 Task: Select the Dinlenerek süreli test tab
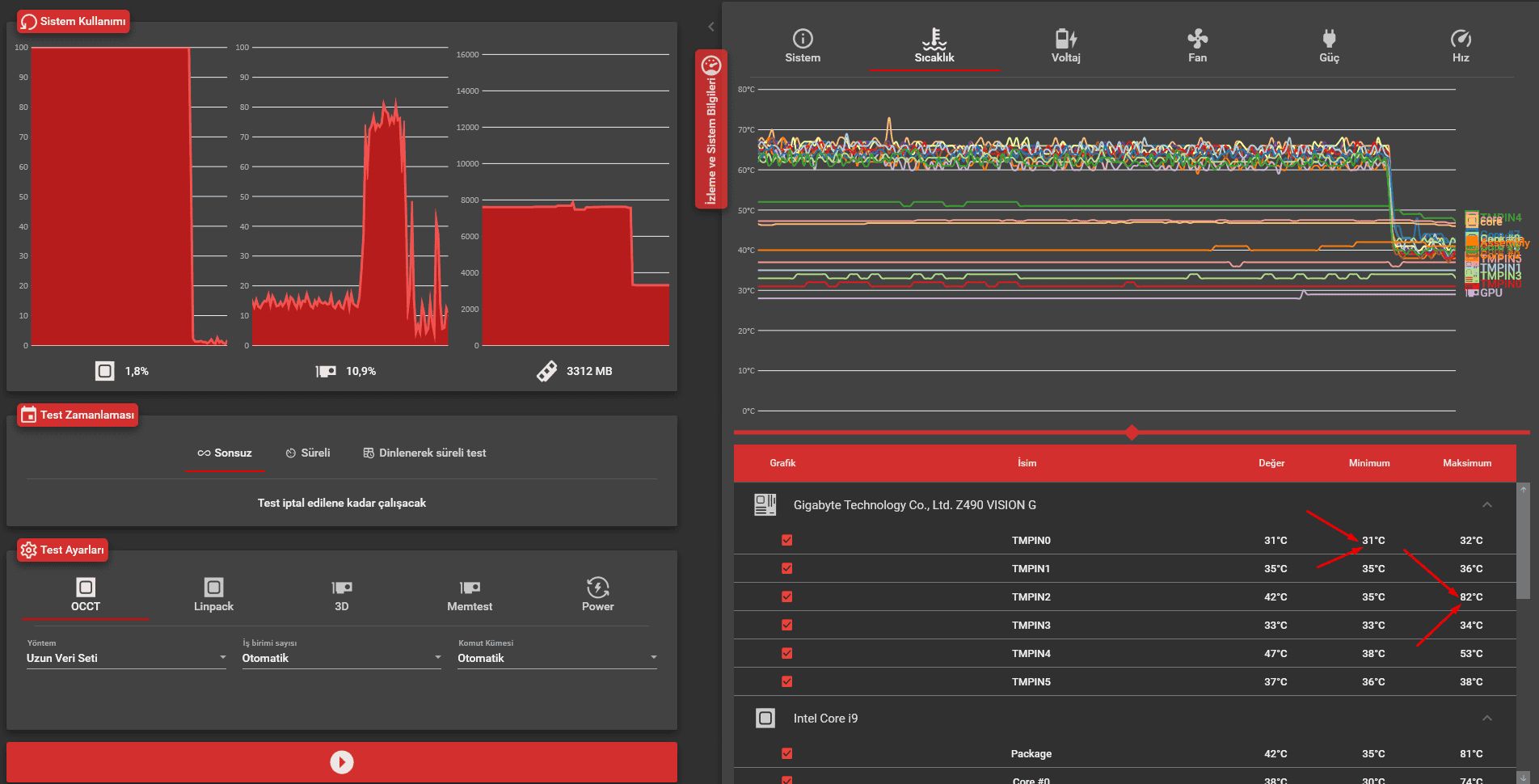424,453
